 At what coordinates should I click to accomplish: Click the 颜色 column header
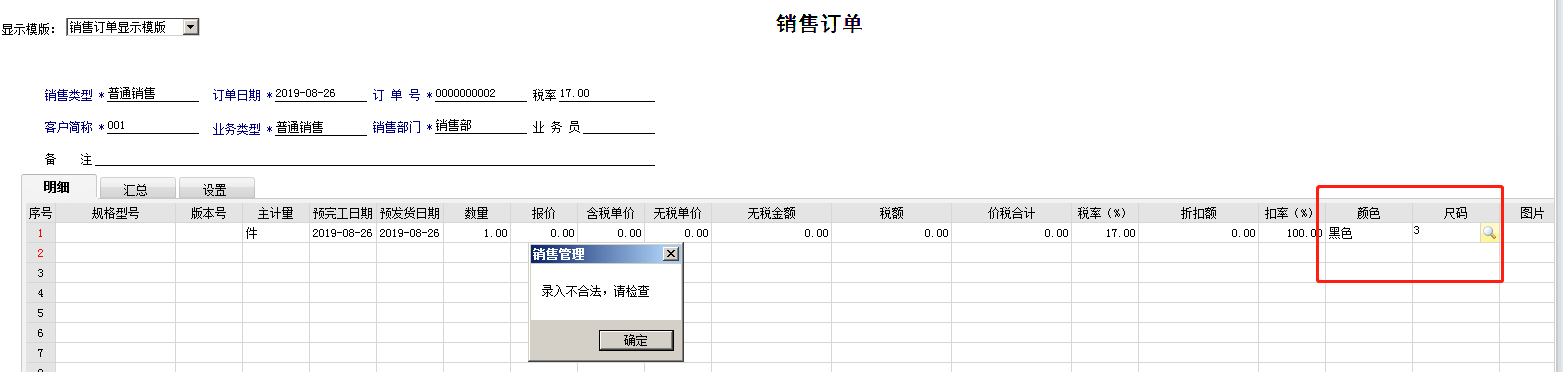1368,213
